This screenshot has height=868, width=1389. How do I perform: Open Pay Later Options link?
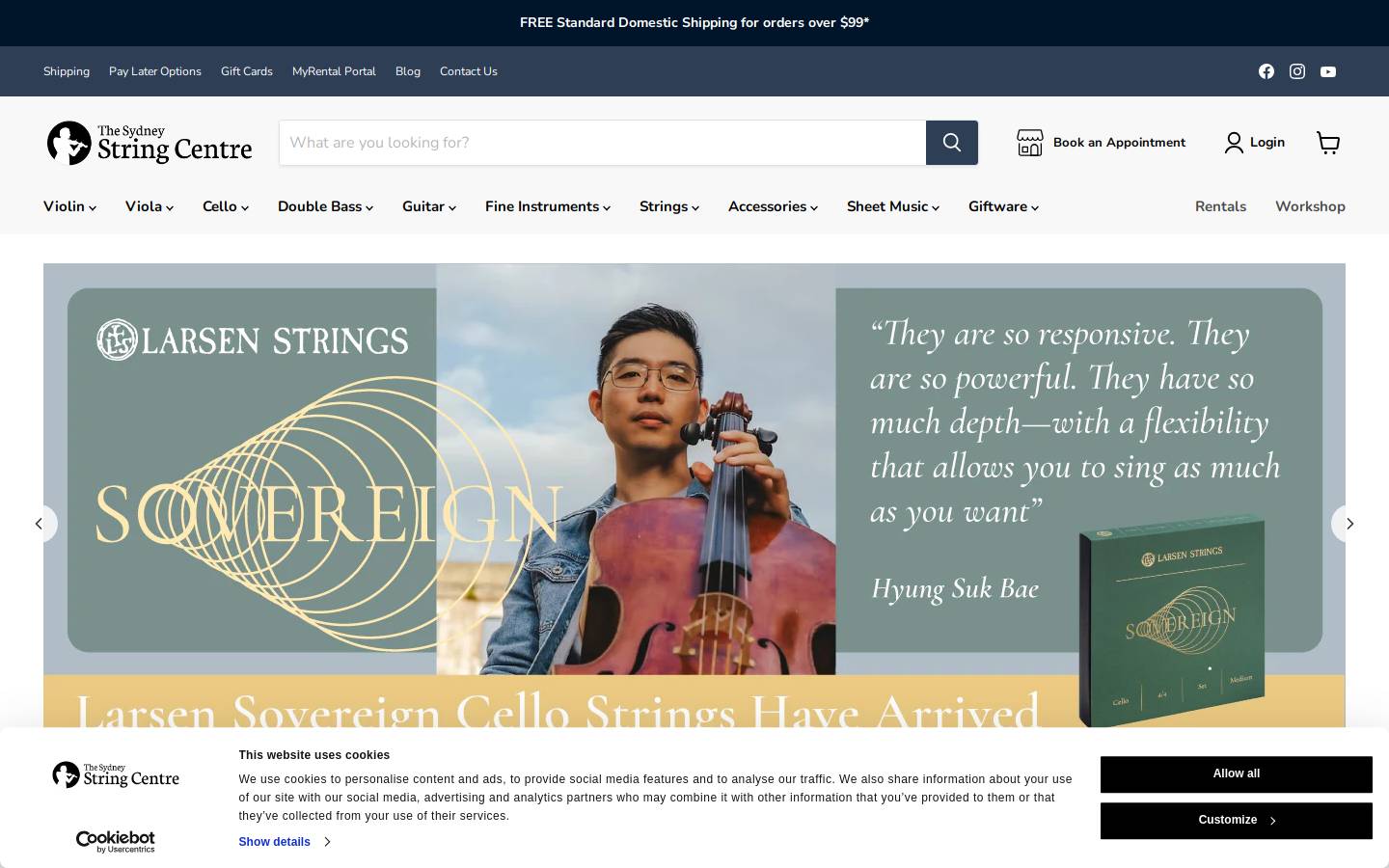155,71
